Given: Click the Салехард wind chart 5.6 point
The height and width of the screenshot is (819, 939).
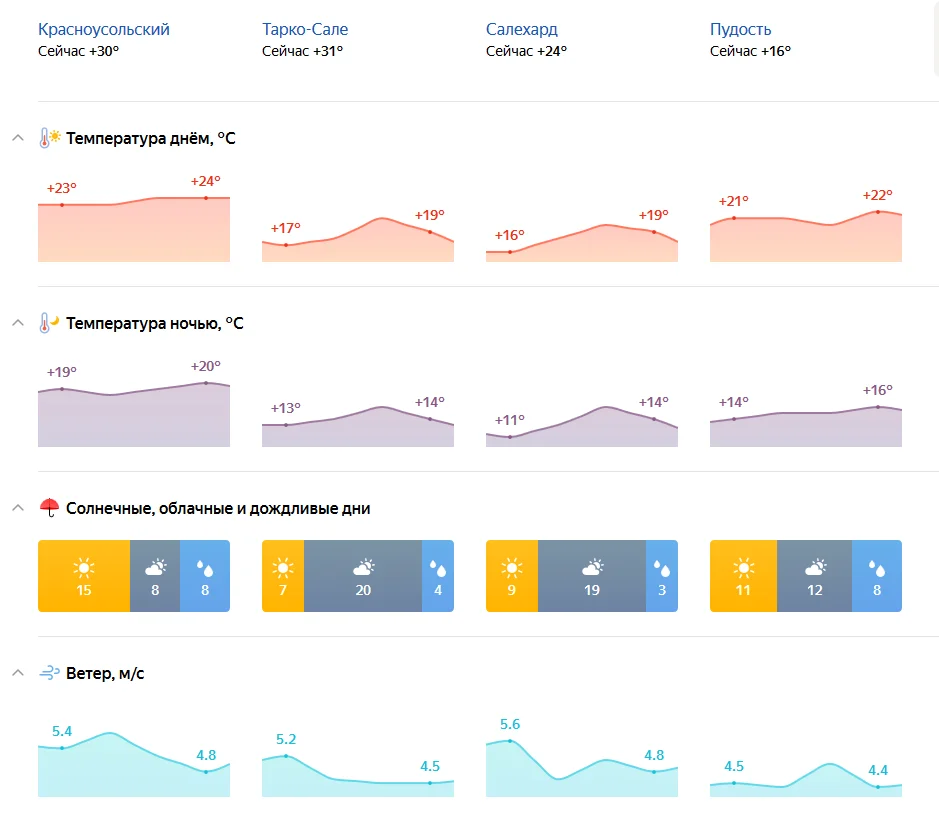Looking at the screenshot, I should pos(510,741).
